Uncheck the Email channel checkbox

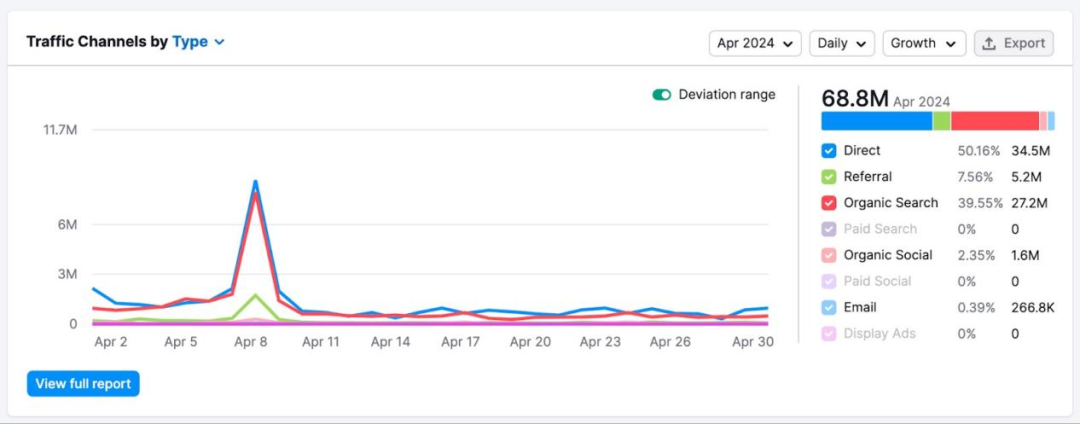pyautogui.click(x=828, y=308)
